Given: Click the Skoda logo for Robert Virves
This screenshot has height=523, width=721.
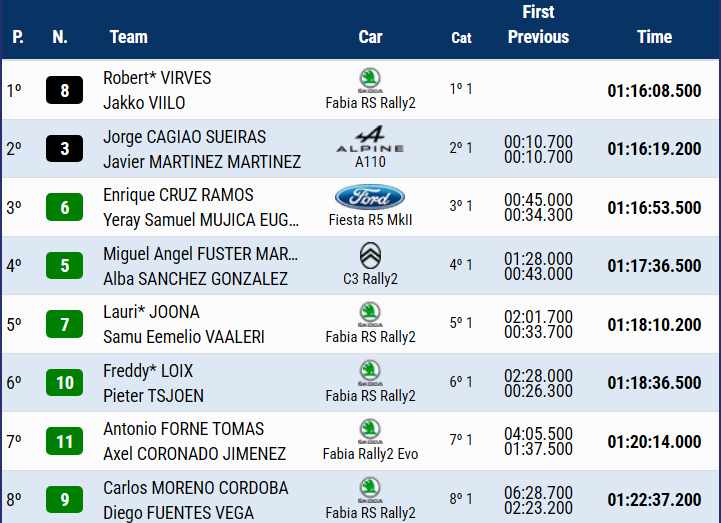Looking at the screenshot, I should [370, 80].
